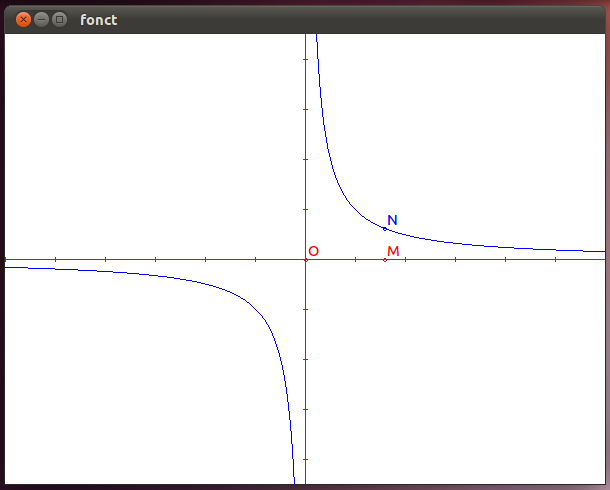Click the red label M
The image size is (610, 490).
pos(393,251)
